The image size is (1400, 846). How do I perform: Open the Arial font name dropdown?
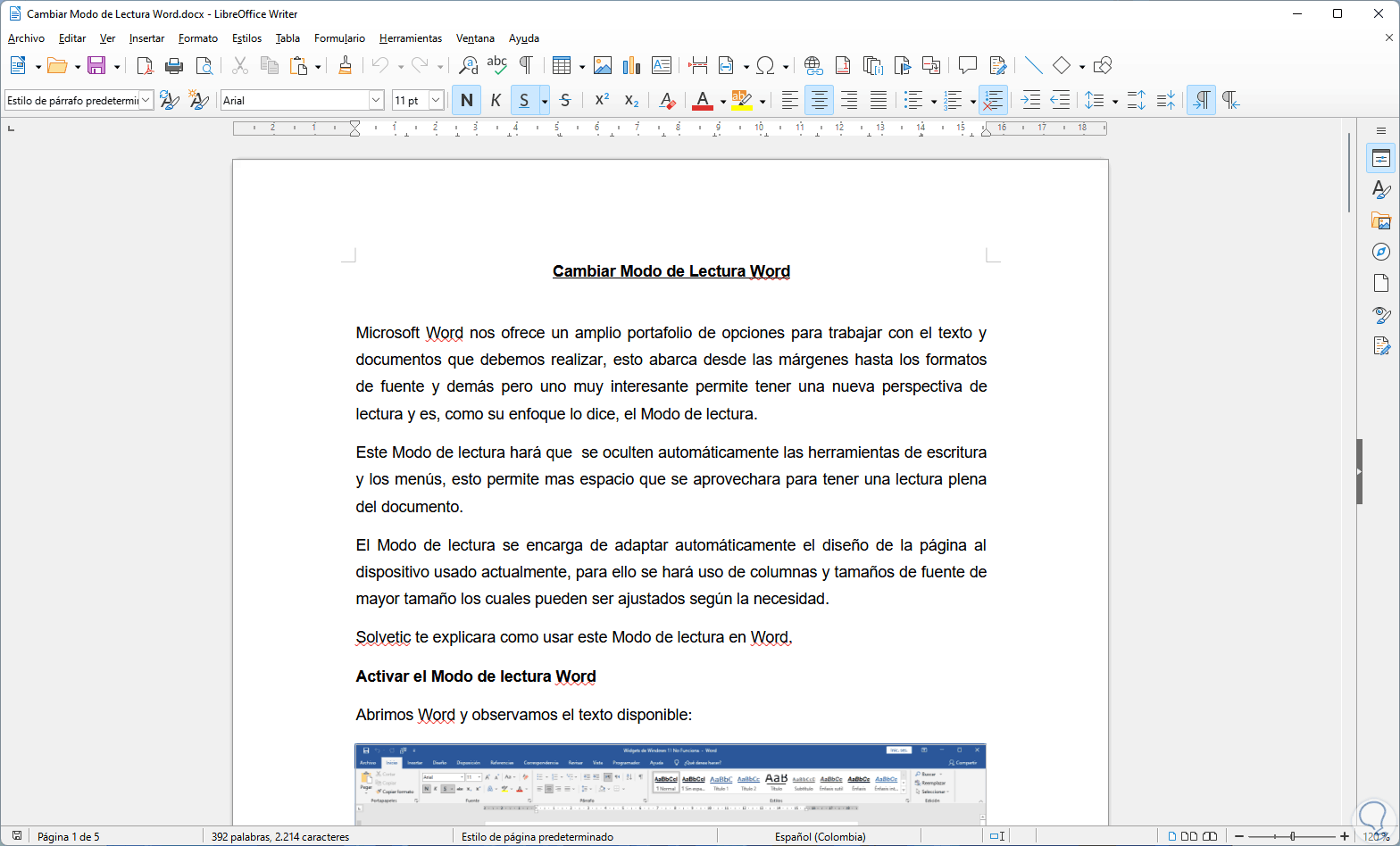point(376,101)
